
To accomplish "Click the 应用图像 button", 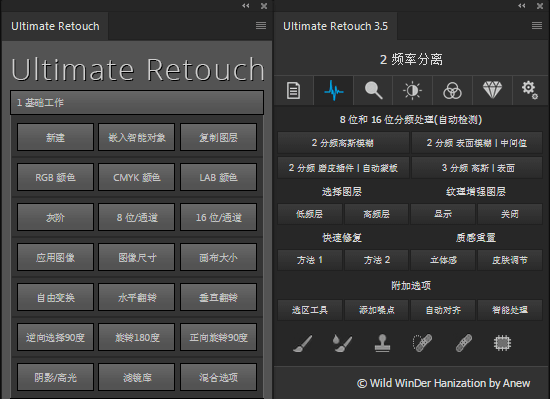I will point(55,257).
